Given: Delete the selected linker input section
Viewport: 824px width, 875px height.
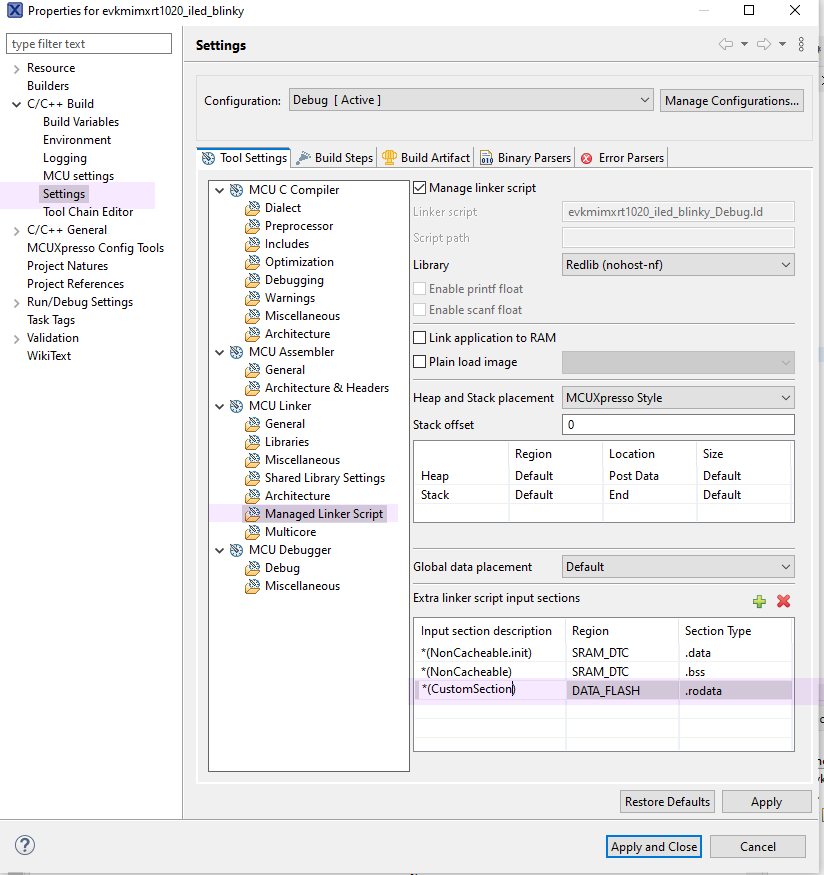Looking at the screenshot, I should (x=783, y=601).
